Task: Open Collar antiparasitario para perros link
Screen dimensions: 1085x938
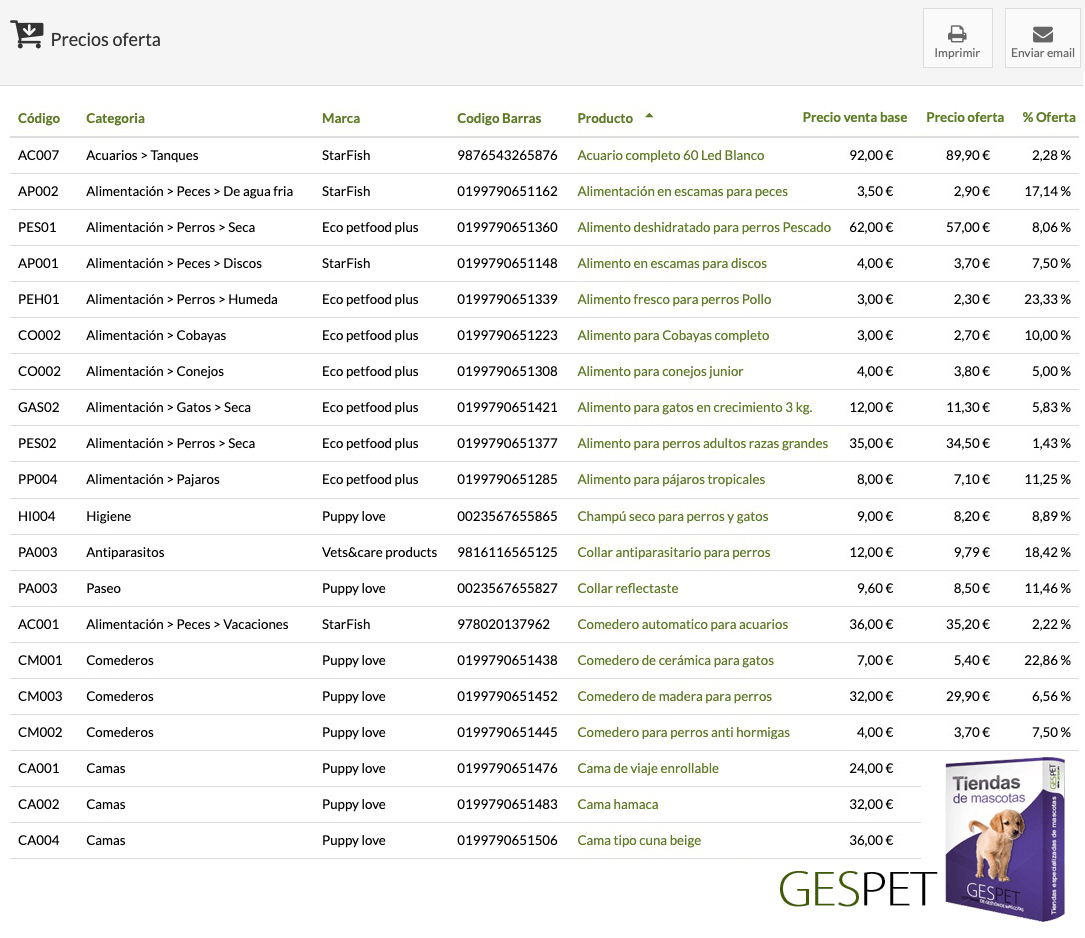Action: pyautogui.click(x=673, y=552)
